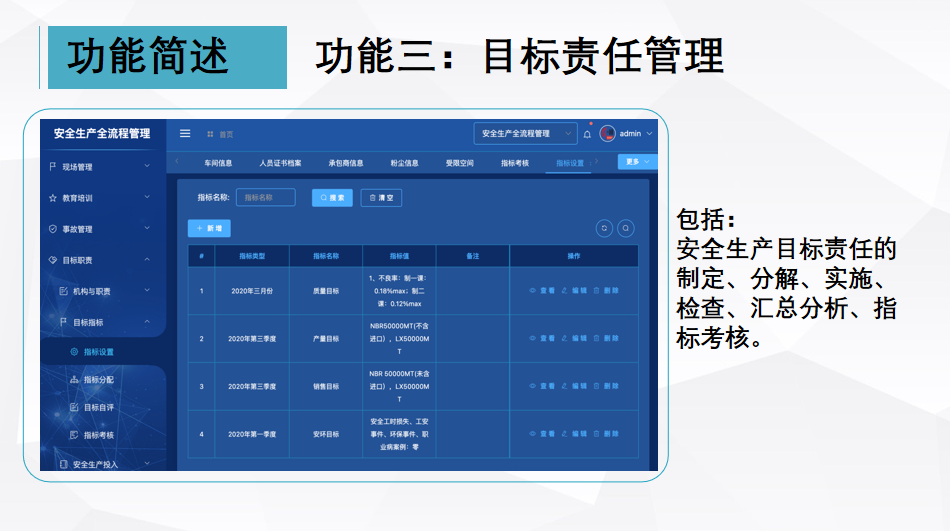Open the 更多 dropdown button
The height and width of the screenshot is (531, 950).
pyautogui.click(x=637, y=161)
